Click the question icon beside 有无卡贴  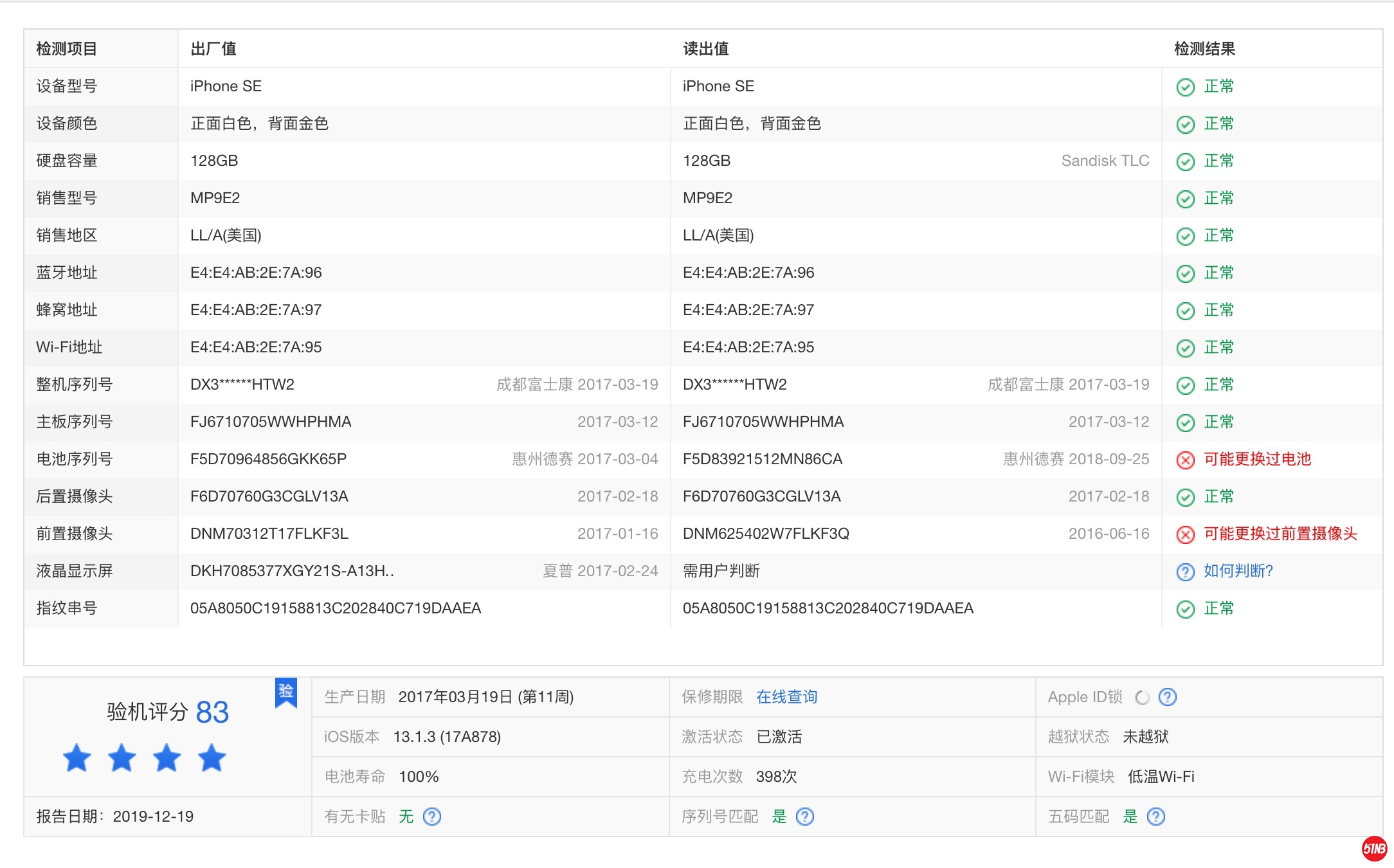[432, 817]
